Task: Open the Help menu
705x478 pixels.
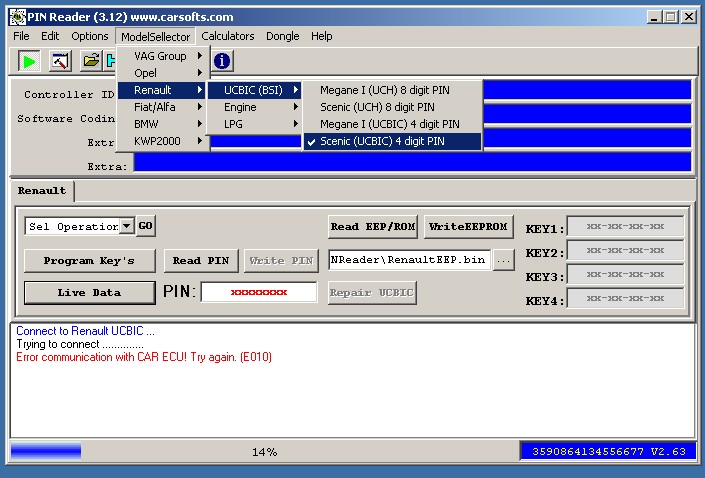Action: coord(321,36)
